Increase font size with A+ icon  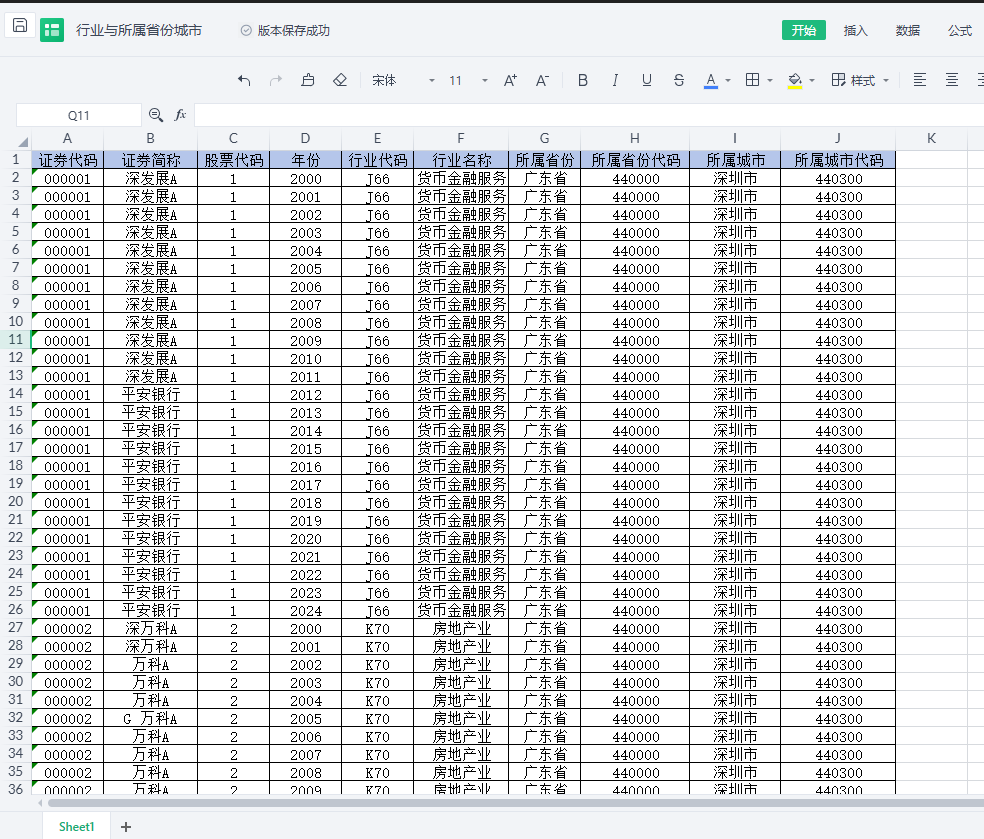(x=510, y=80)
